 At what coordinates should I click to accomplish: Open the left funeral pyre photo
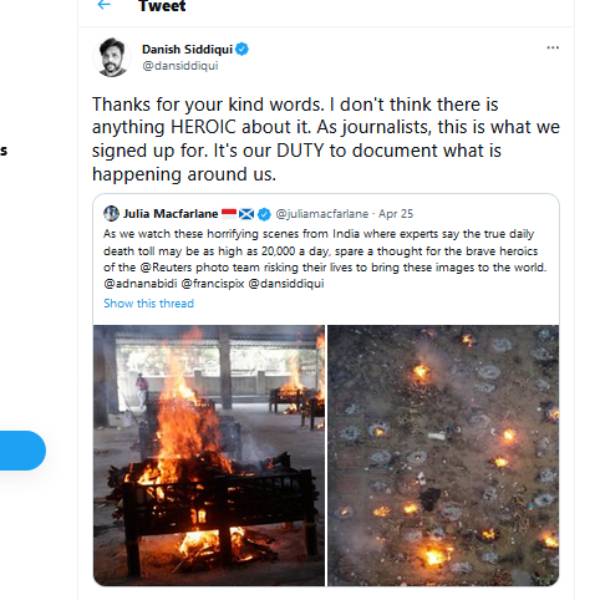pyautogui.click(x=208, y=455)
